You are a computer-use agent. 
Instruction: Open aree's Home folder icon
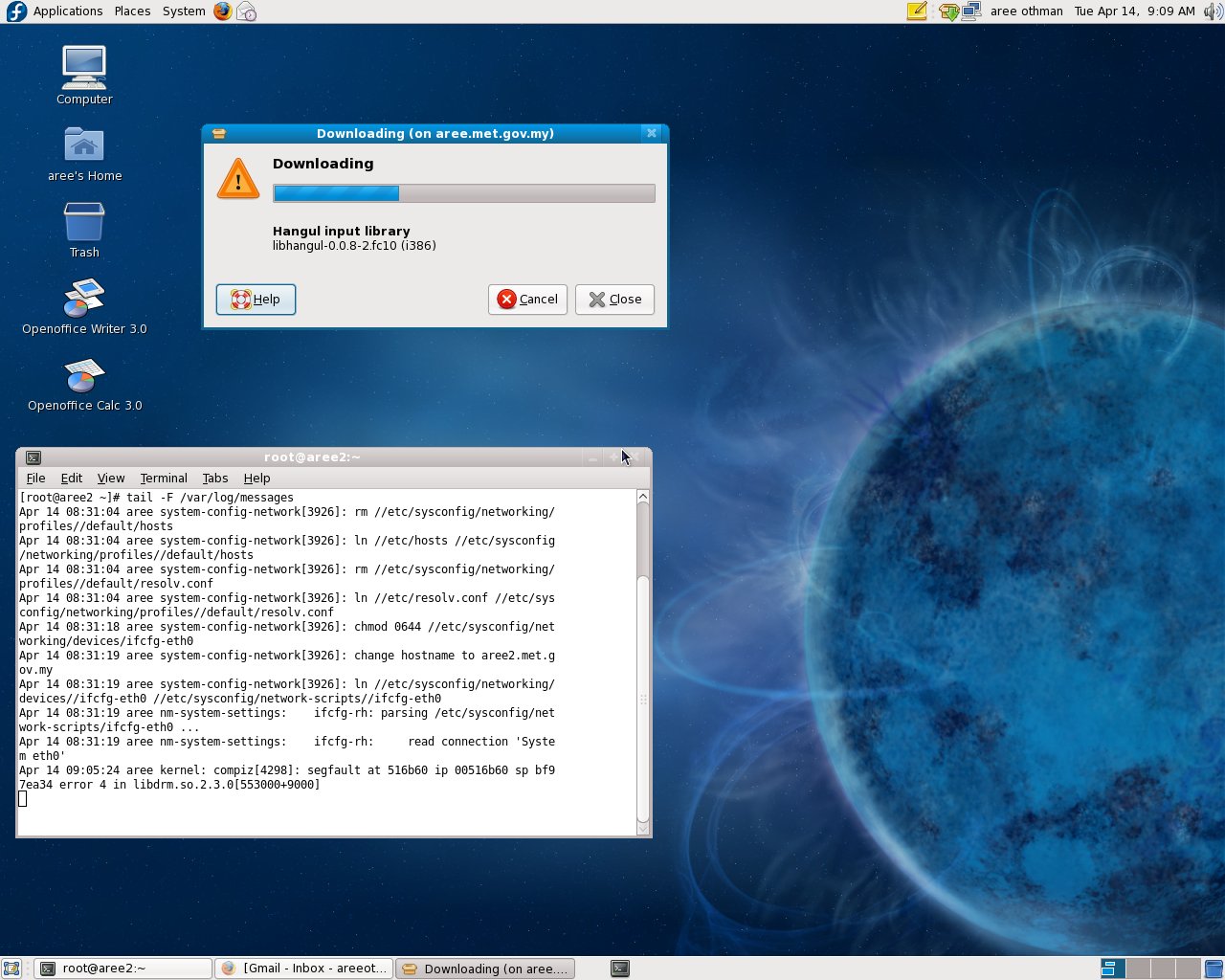pyautogui.click(x=84, y=145)
